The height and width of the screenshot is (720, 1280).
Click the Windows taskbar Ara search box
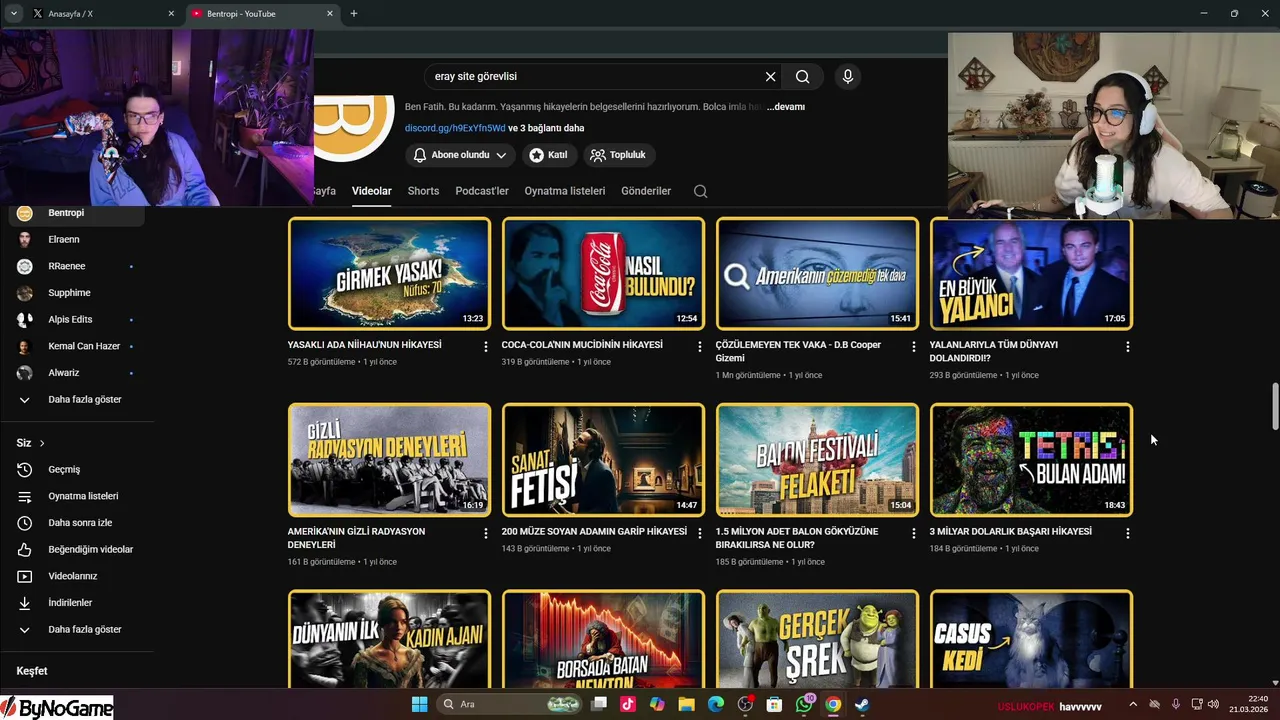tap(511, 704)
